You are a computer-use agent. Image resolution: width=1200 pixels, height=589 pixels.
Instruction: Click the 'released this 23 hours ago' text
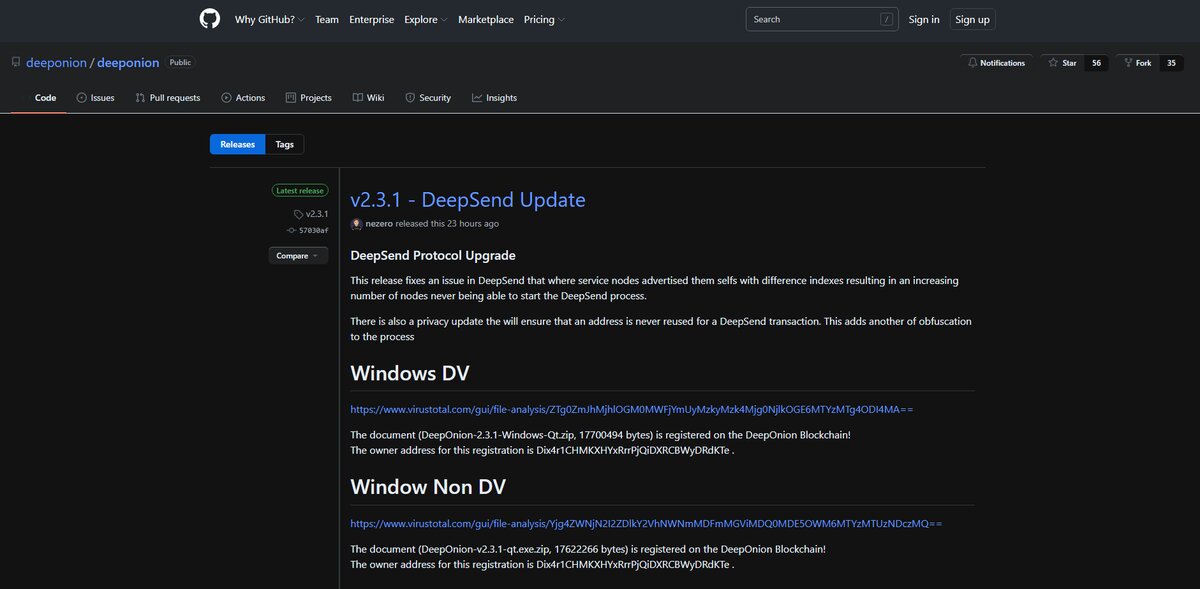(447, 223)
